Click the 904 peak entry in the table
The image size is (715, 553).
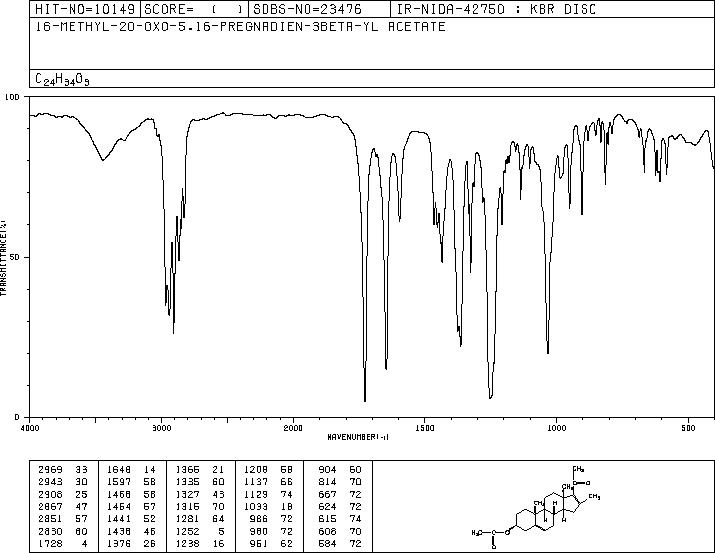(x=340, y=469)
